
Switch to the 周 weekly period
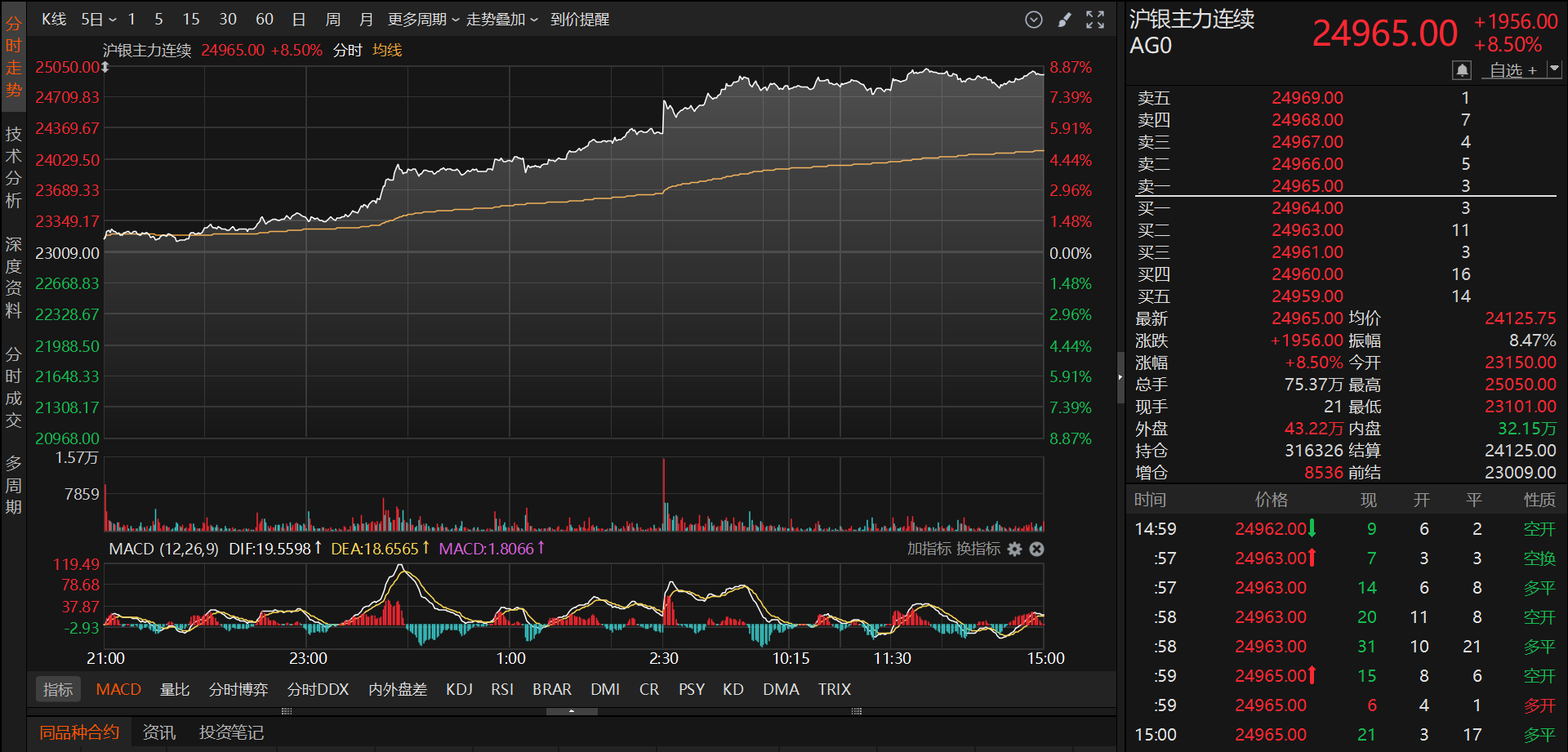pyautogui.click(x=332, y=20)
